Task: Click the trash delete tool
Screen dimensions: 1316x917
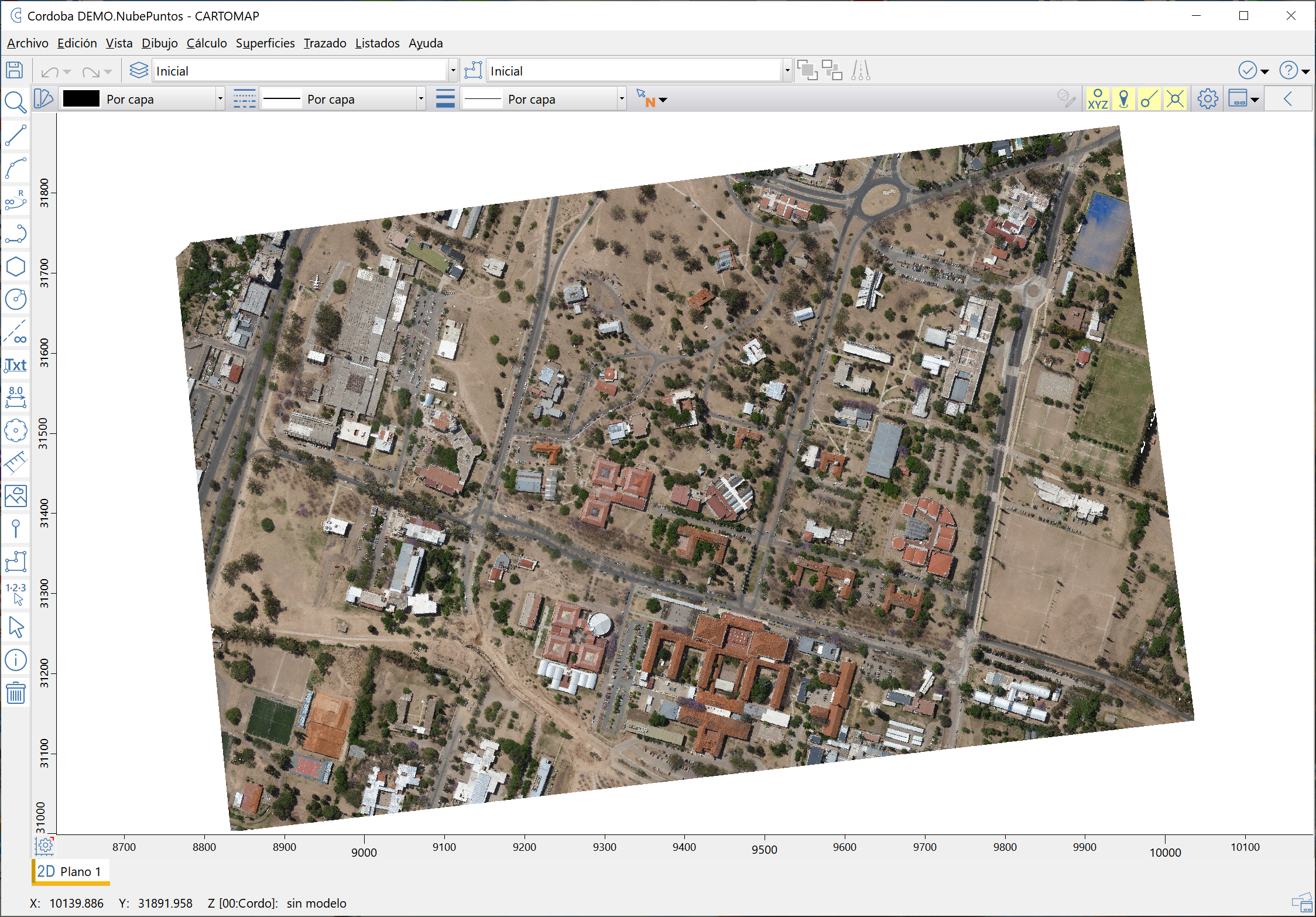Action: [15, 693]
